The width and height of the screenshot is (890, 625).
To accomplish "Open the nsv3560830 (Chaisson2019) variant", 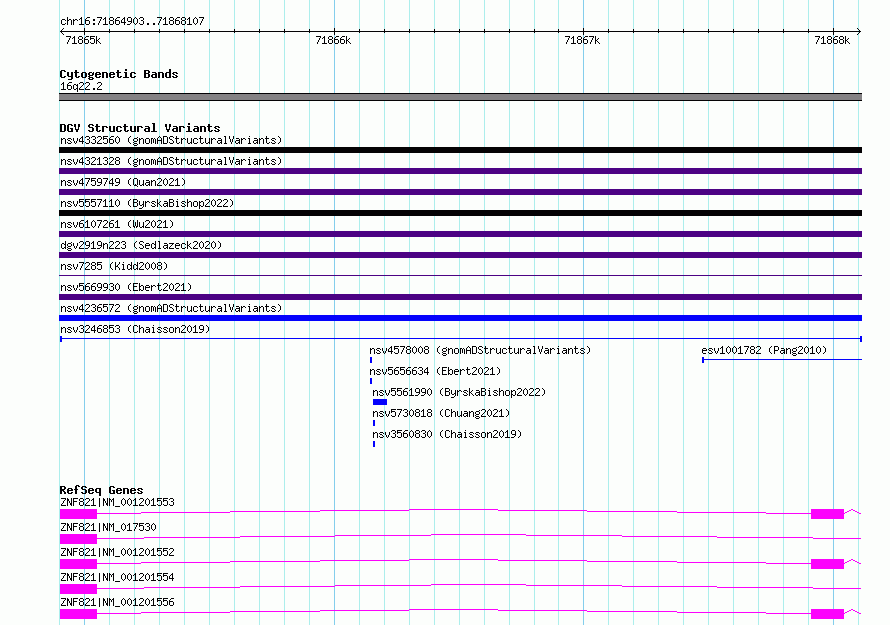I will 447,434.
